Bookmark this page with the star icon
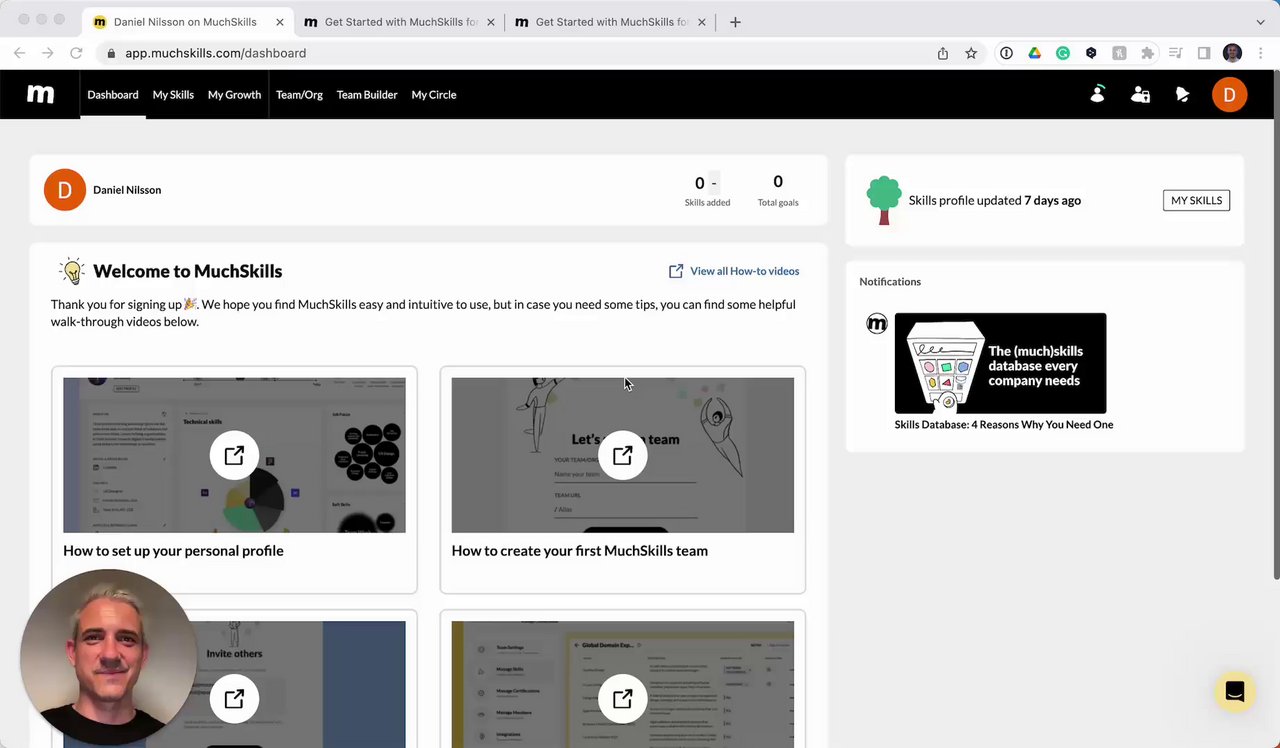Image resolution: width=1280 pixels, height=748 pixels. click(x=971, y=53)
